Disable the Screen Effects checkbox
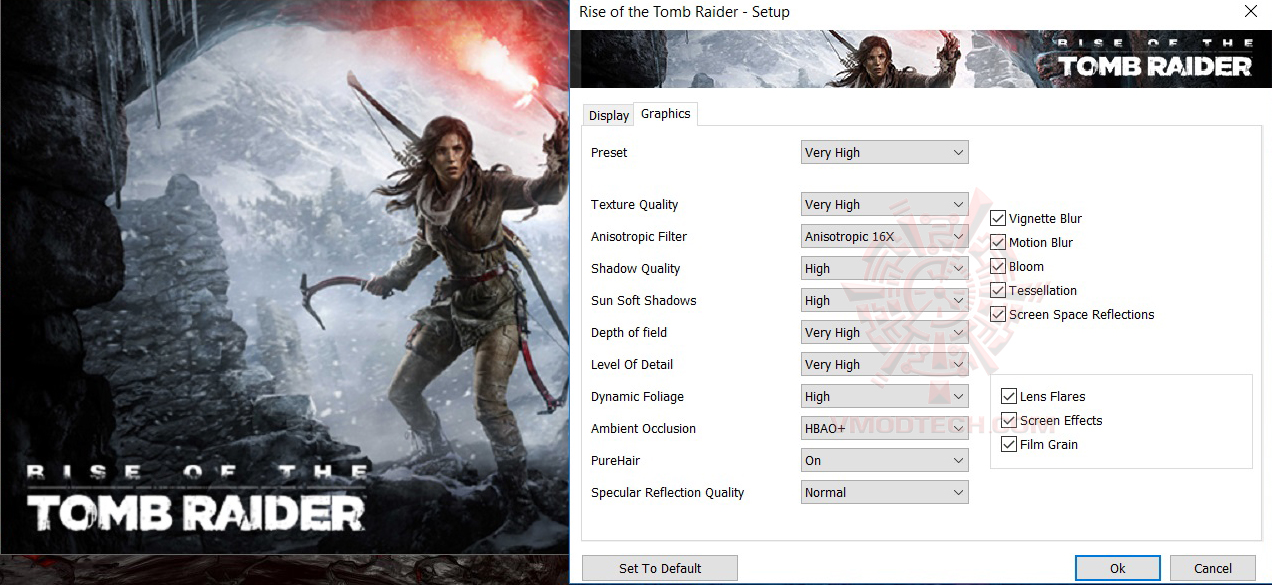 pos(1009,420)
